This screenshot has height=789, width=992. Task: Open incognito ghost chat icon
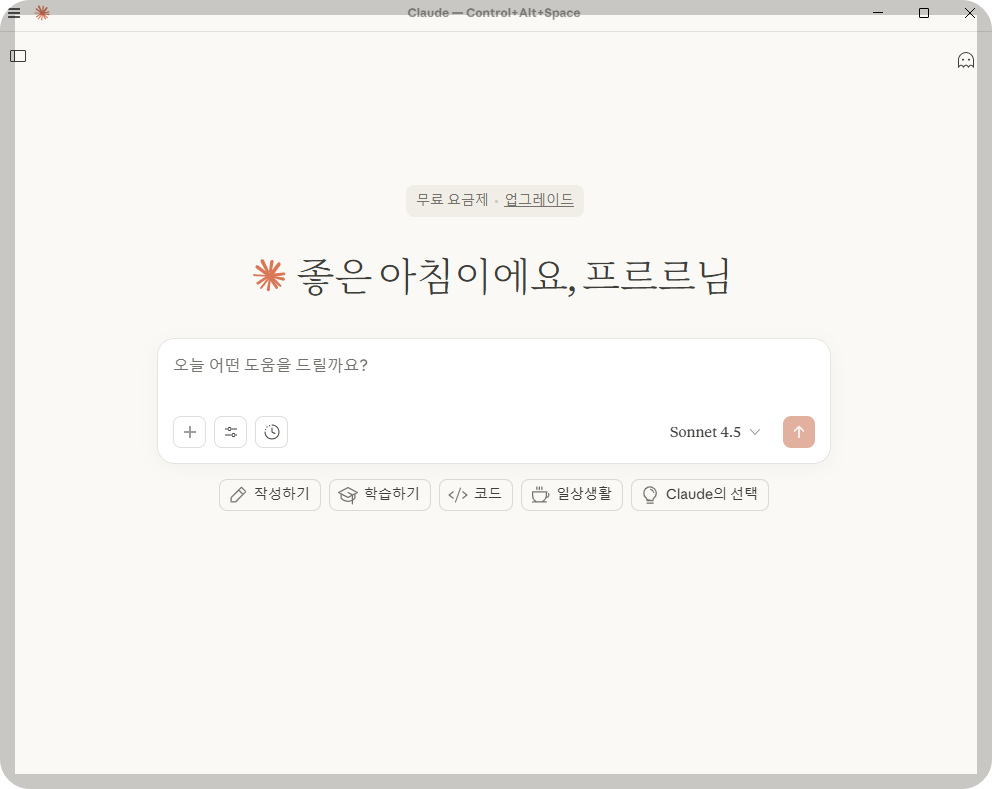pos(965,60)
